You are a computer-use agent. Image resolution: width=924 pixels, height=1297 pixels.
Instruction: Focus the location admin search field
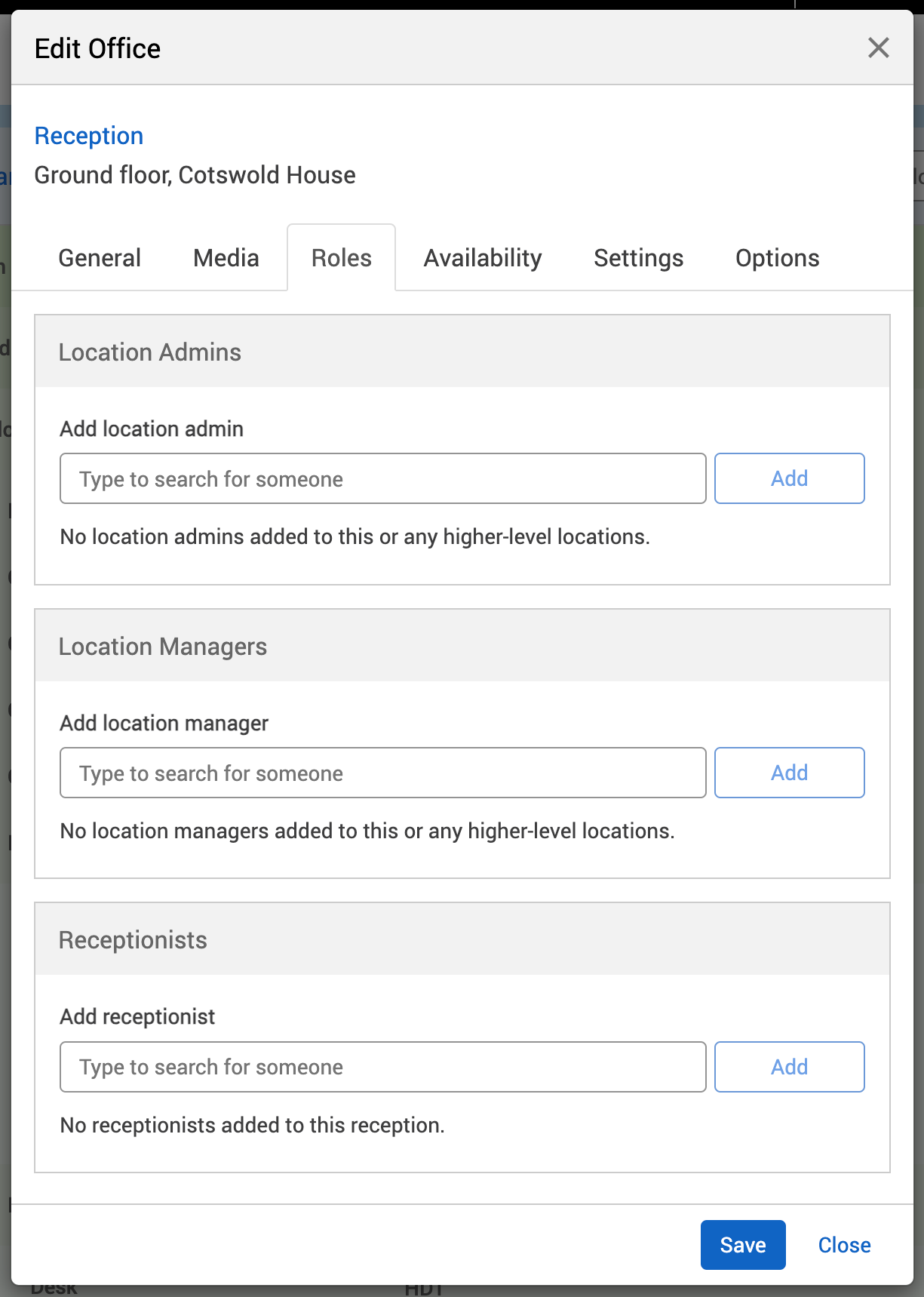[382, 478]
